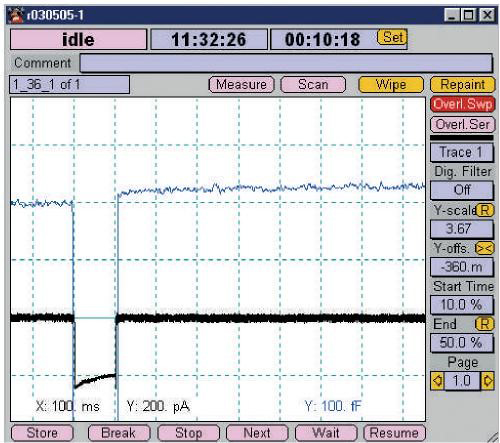This screenshot has width=500, height=443.
Task: Click in the Comment text field
Action: 286,63
